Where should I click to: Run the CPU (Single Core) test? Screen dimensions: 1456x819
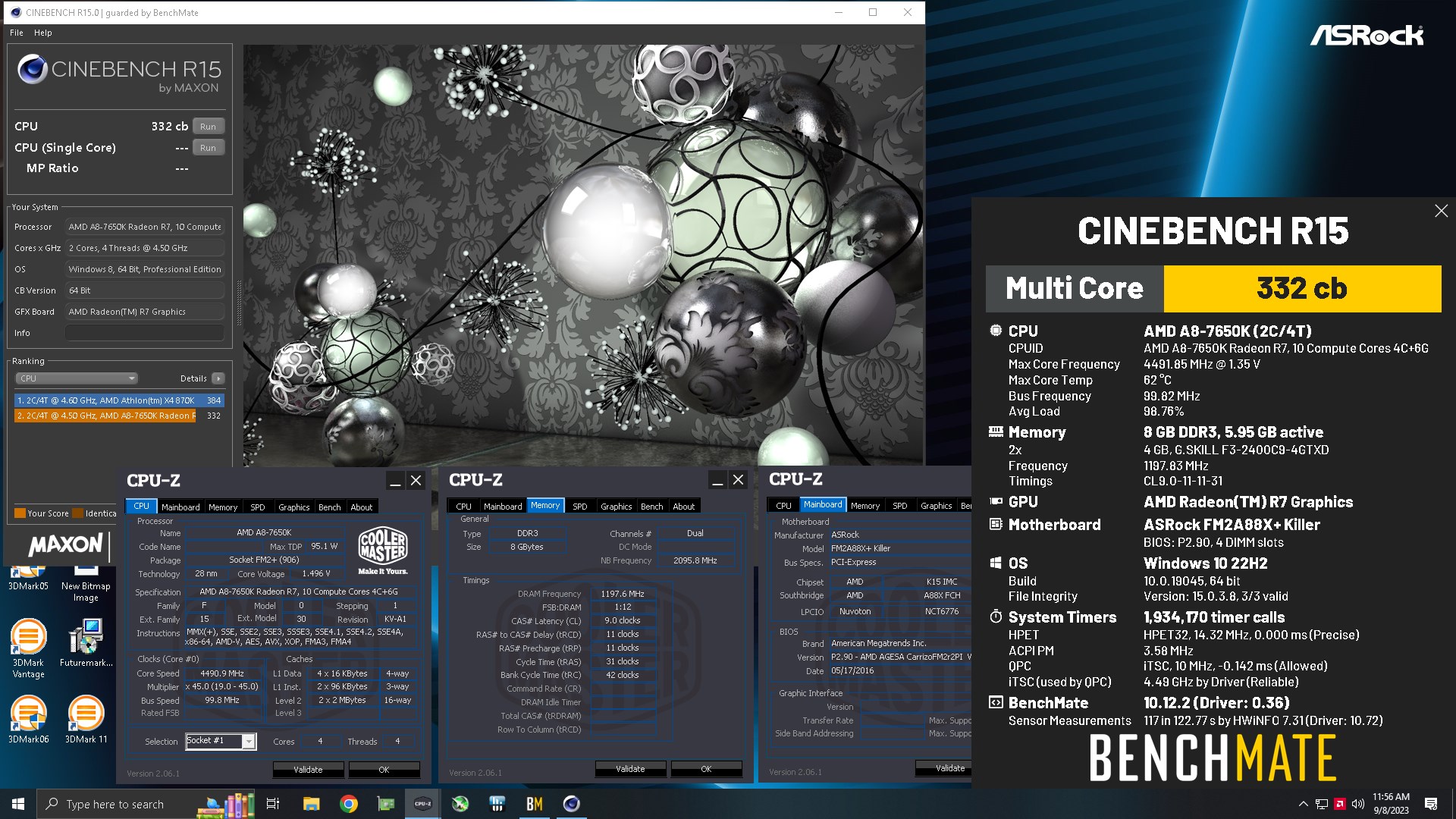click(x=208, y=148)
